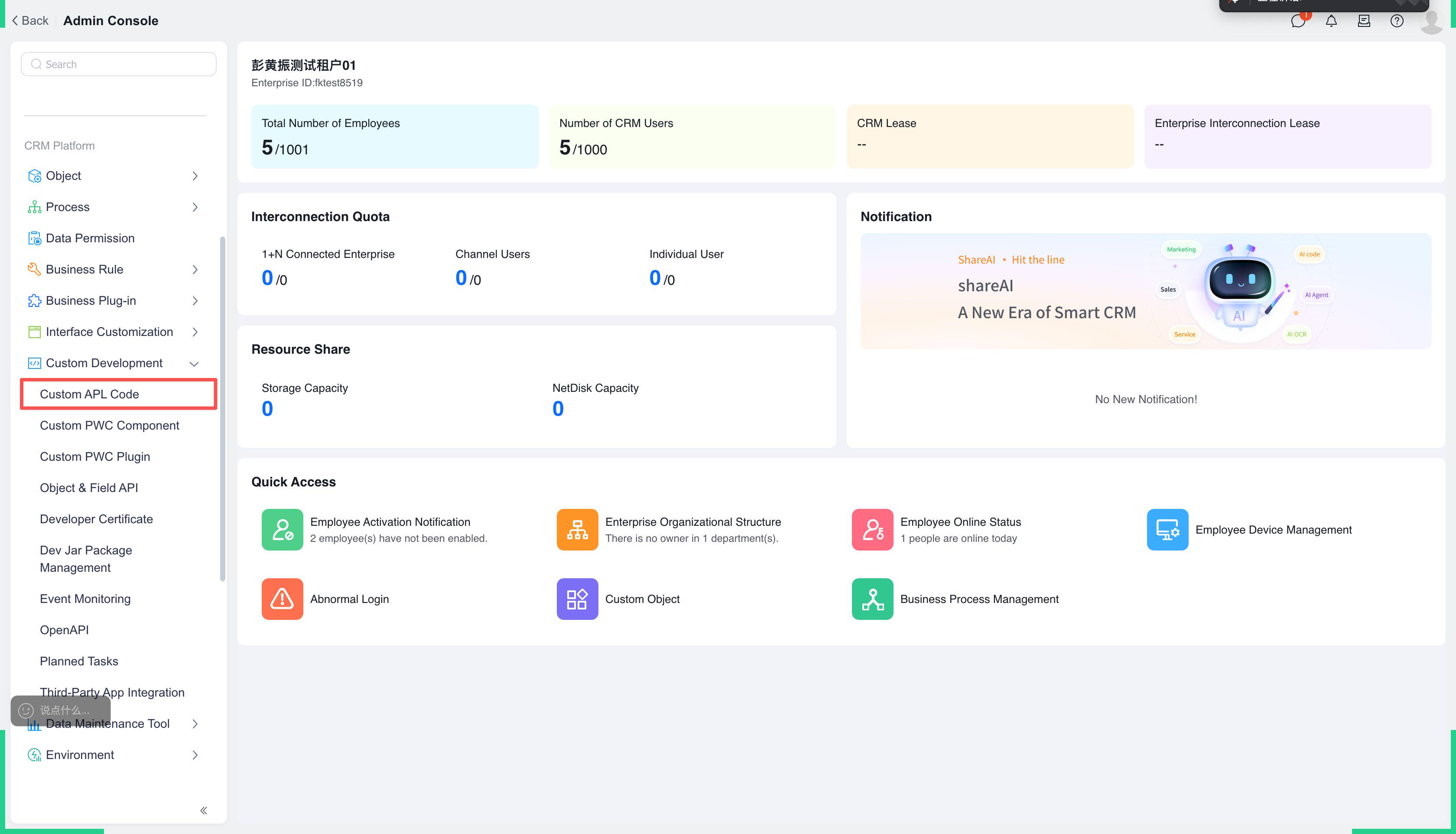Click Business Process Management green icon
Screen dimensions: 1456x834
(x=872, y=599)
